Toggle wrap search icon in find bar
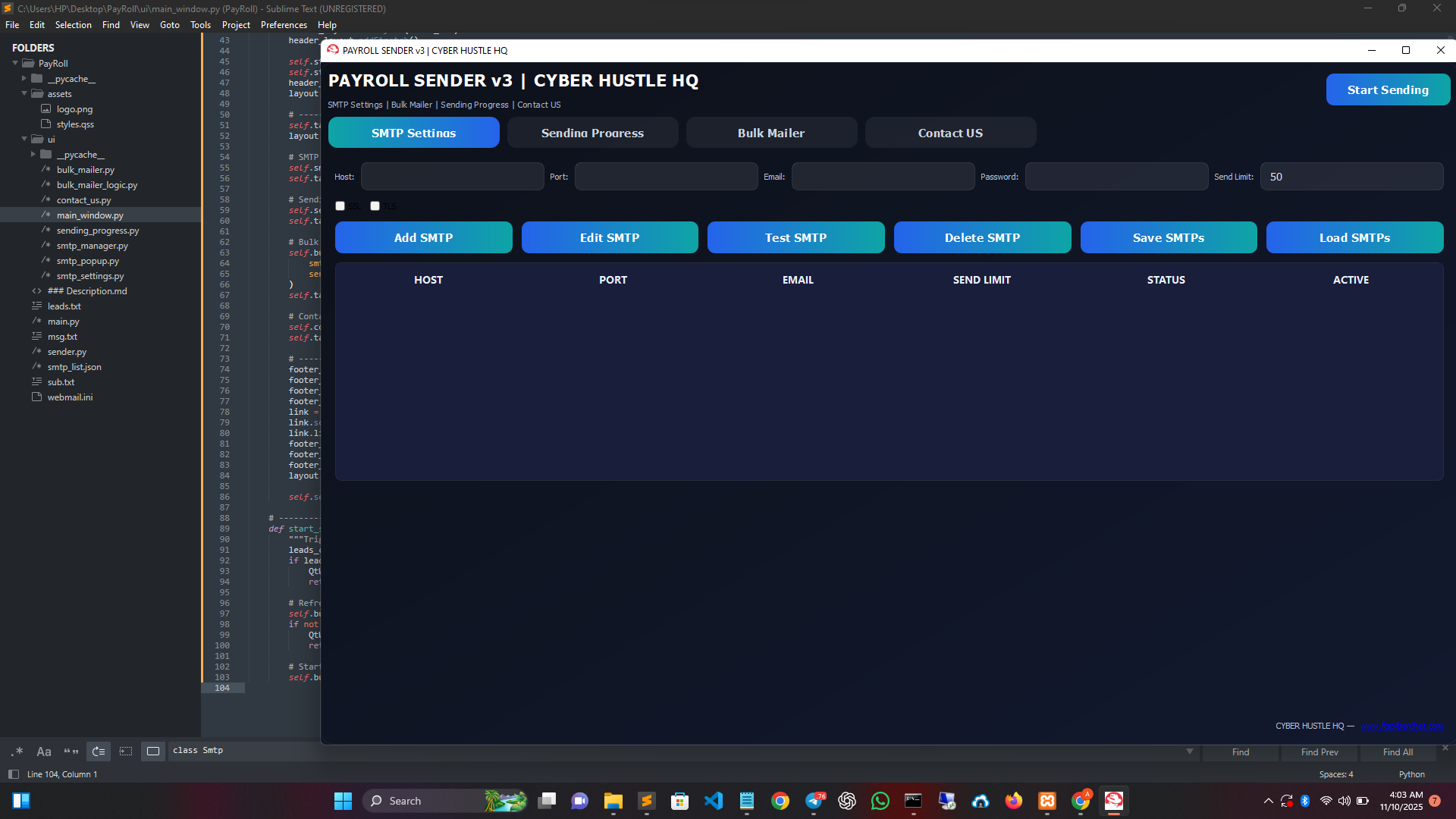The width and height of the screenshot is (1456, 819). (x=99, y=752)
